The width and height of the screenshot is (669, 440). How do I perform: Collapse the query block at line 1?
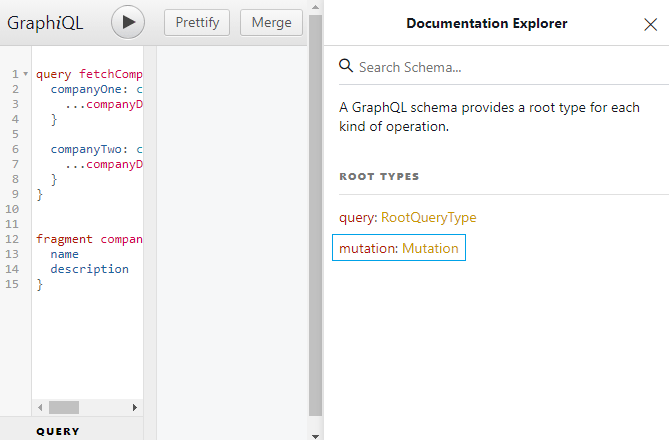(x=25, y=75)
